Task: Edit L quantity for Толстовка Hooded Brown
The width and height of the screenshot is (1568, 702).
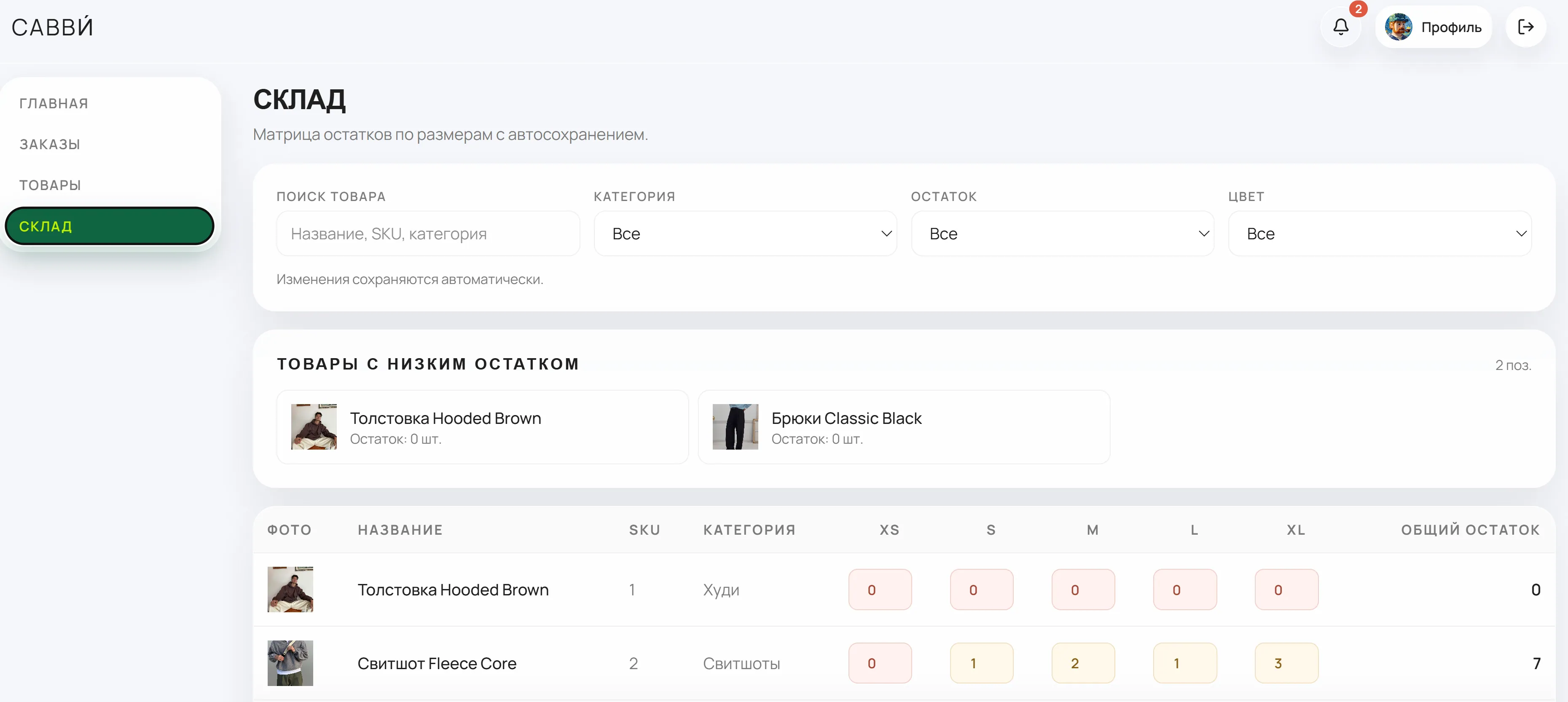Action: click(1184, 589)
